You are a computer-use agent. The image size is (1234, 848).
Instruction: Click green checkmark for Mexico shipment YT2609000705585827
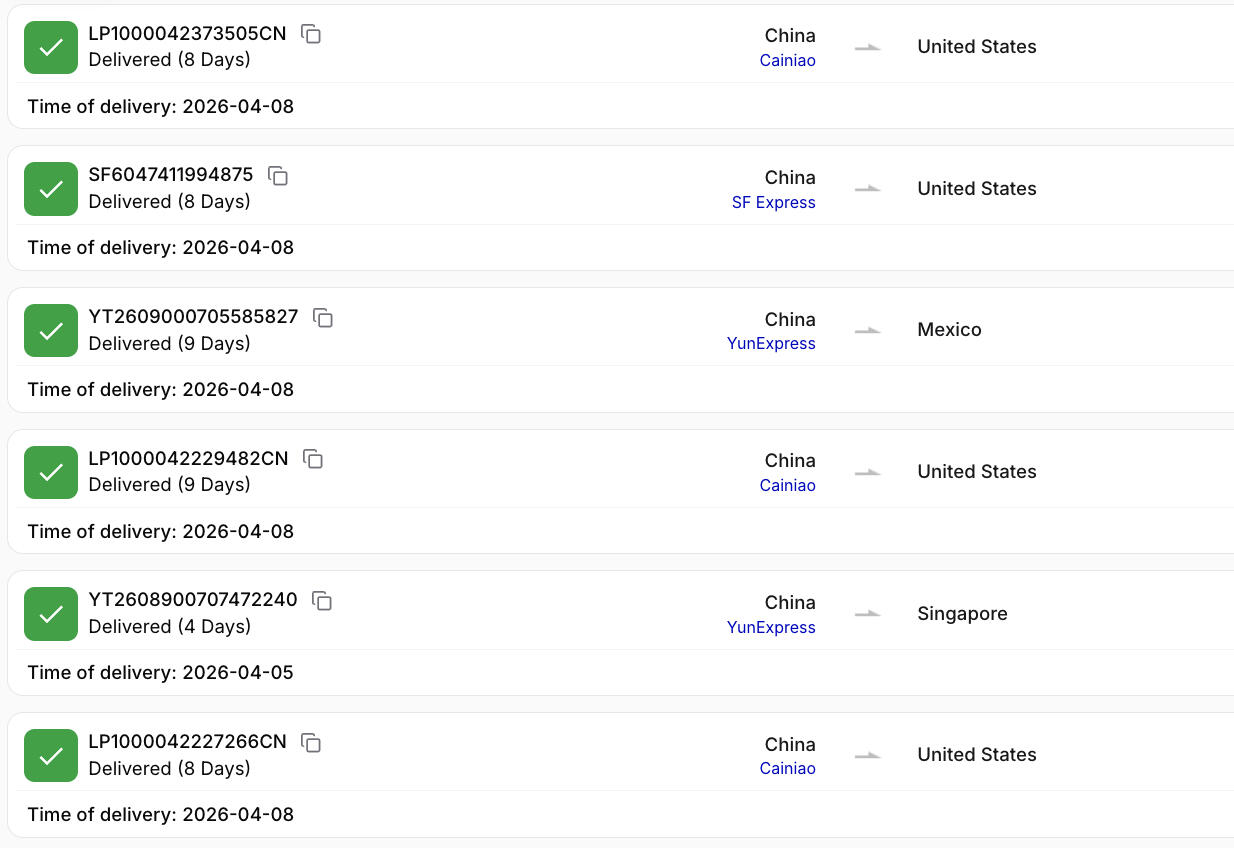[51, 331]
